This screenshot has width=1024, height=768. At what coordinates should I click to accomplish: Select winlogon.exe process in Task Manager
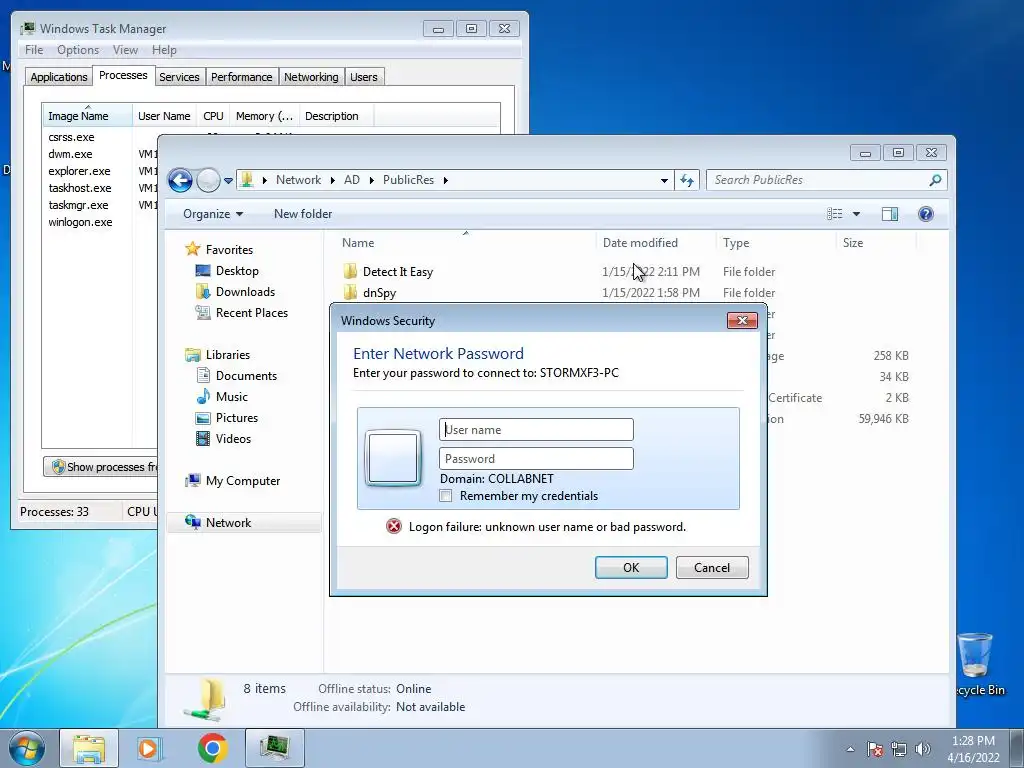point(80,222)
